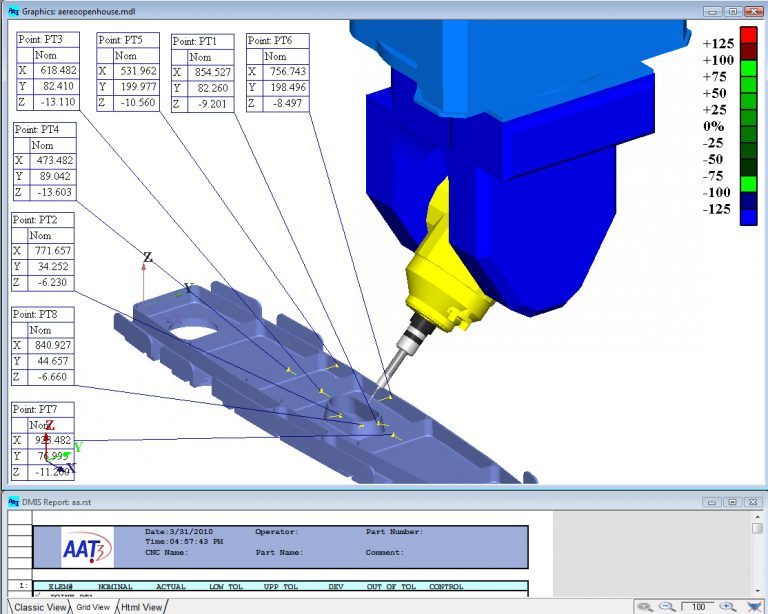The width and height of the screenshot is (768, 614).
Task: Click the Y value 199.977 of PT5
Action: tap(138, 87)
